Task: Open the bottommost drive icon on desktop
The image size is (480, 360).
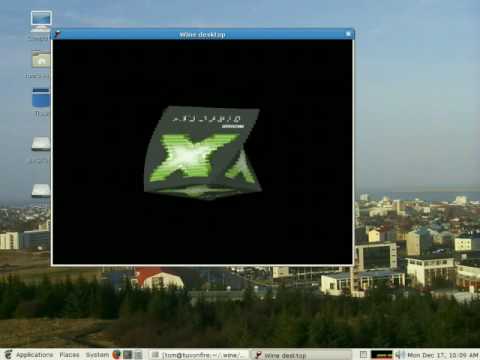Action: (x=41, y=190)
